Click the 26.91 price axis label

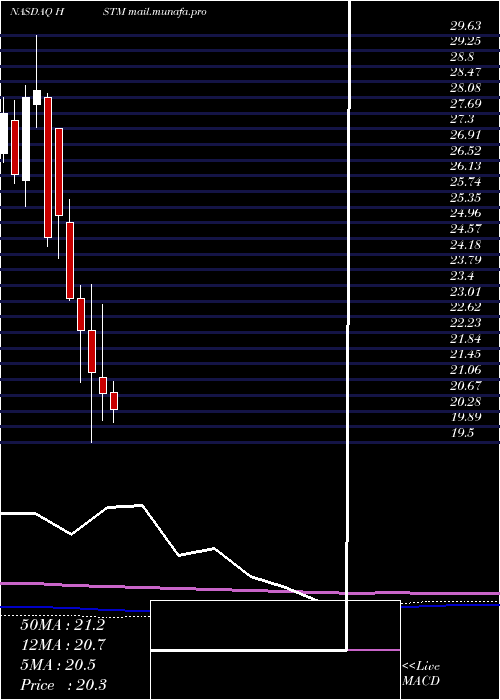click(x=465, y=135)
